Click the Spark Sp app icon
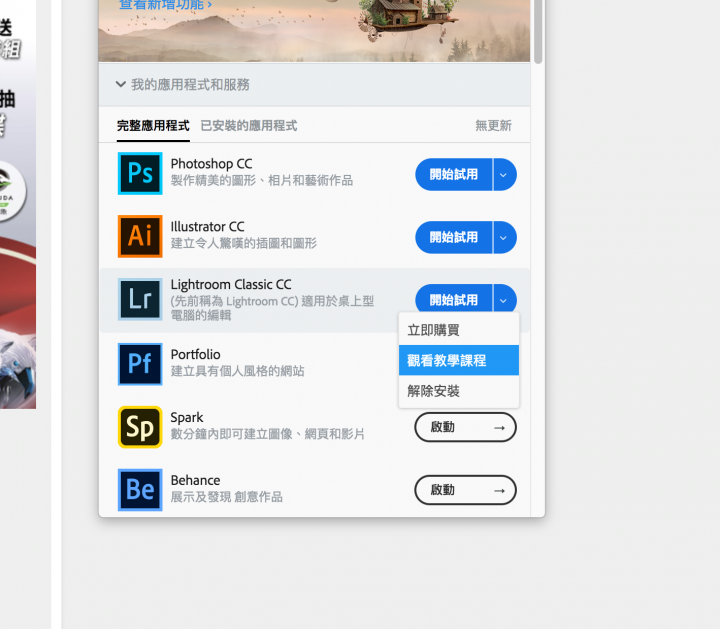 [140, 427]
